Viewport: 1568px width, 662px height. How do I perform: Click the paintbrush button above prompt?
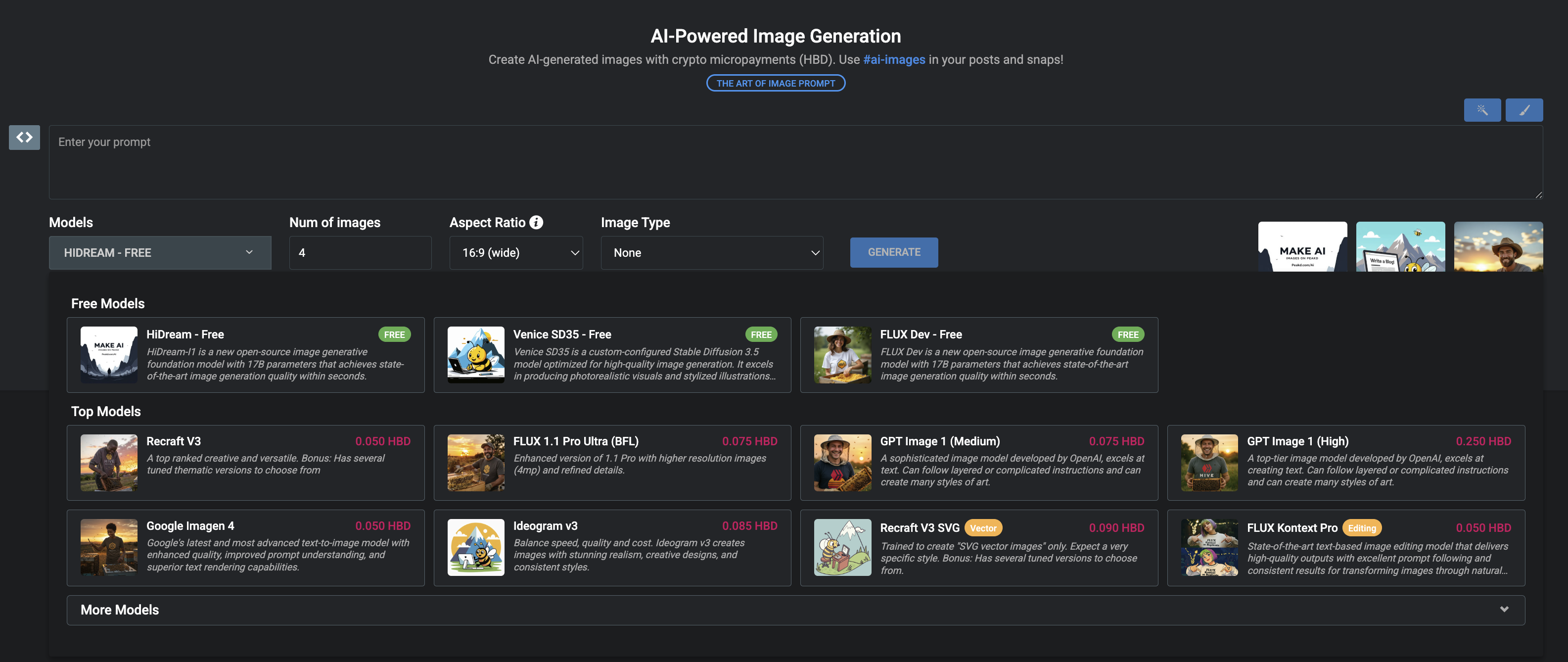click(x=1524, y=110)
